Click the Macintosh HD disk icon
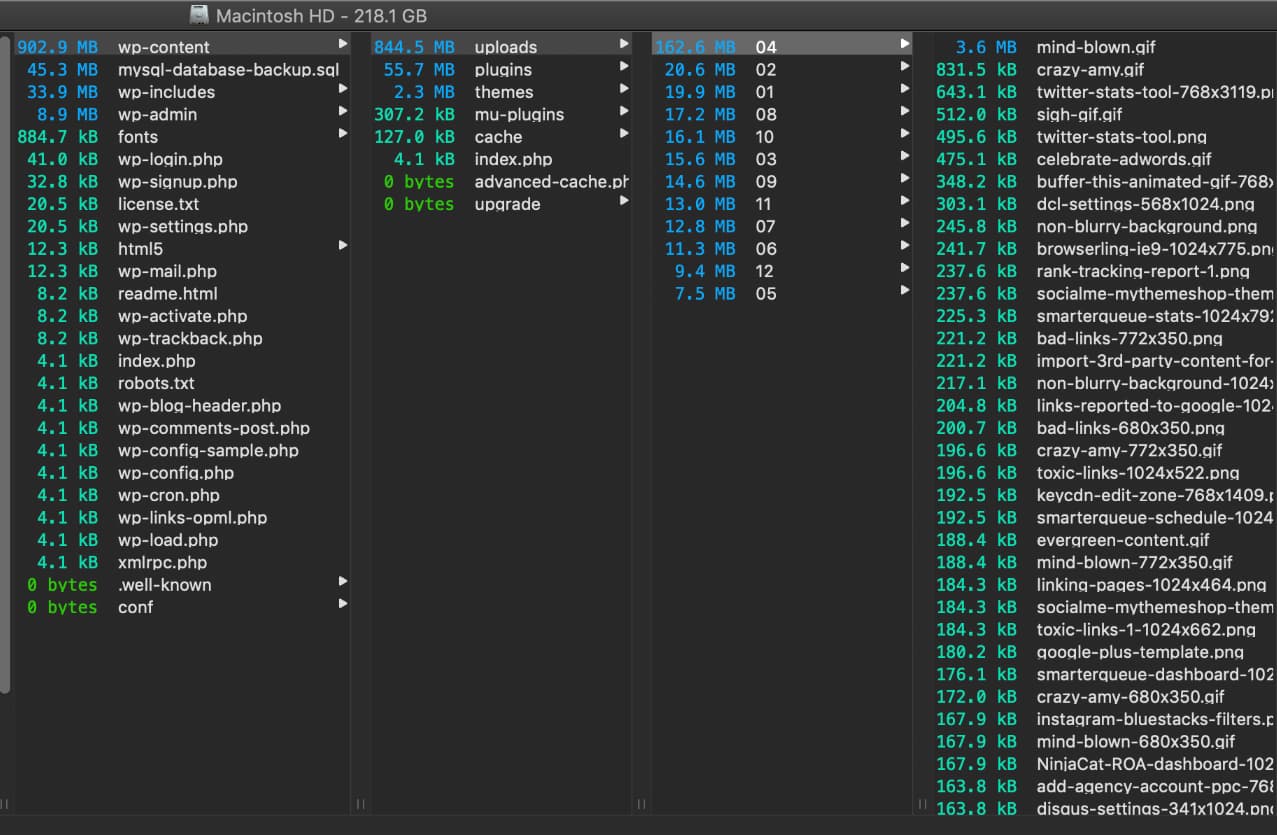The width and height of the screenshot is (1277, 835). (x=199, y=15)
